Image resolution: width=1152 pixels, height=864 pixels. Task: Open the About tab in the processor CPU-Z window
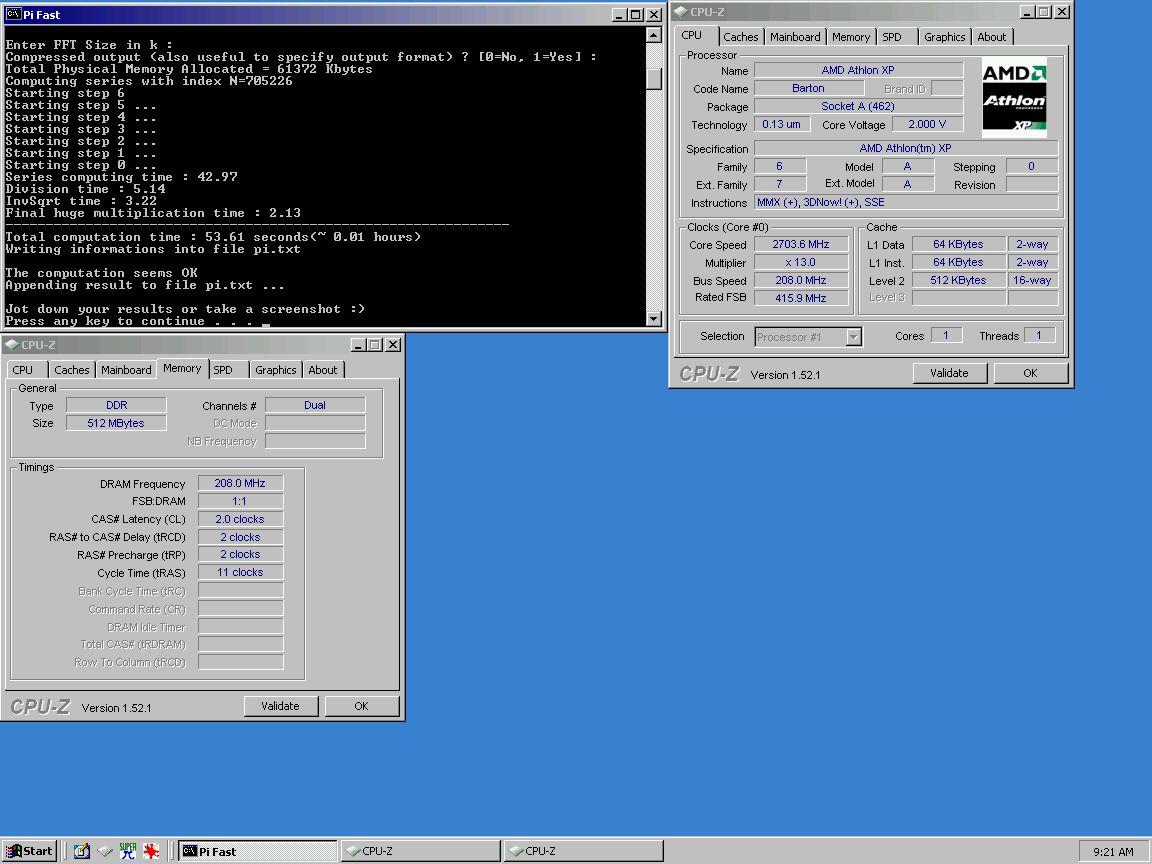(991, 37)
